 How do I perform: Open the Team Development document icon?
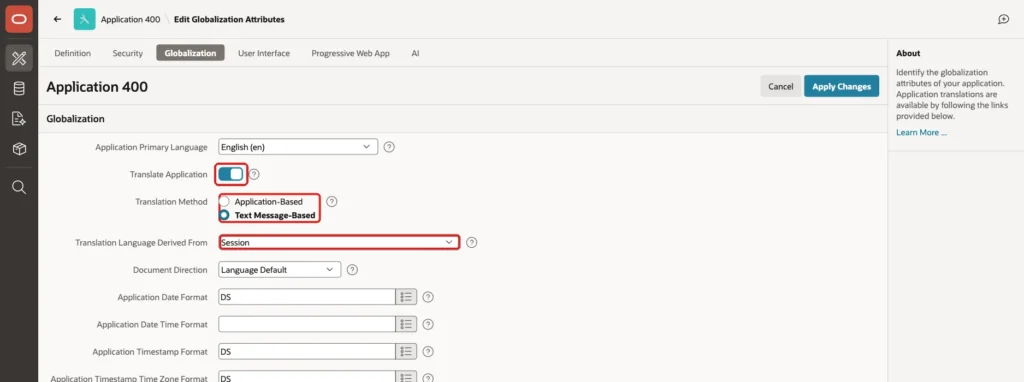tap(19, 119)
